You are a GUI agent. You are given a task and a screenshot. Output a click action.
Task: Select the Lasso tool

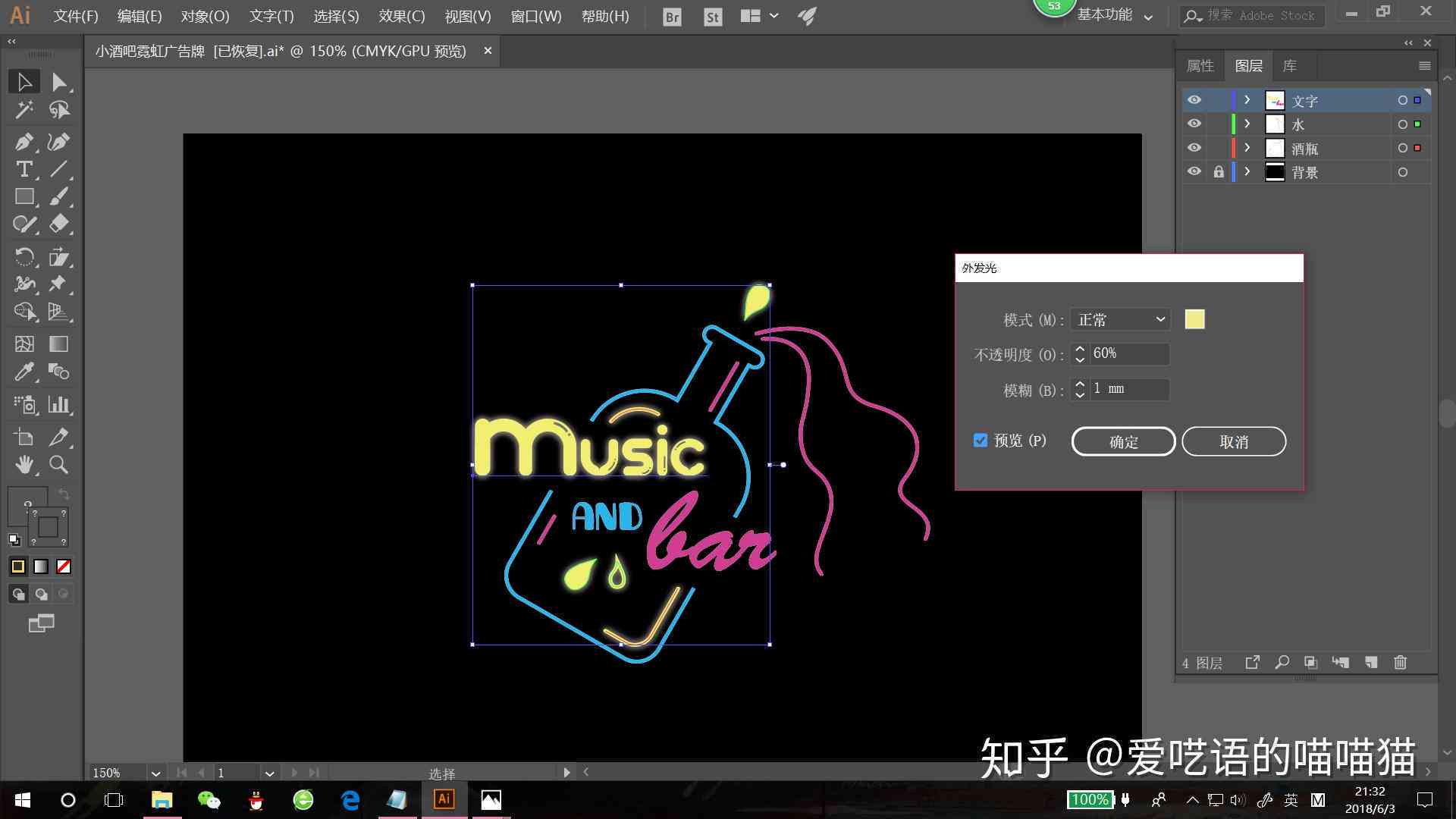(x=59, y=110)
